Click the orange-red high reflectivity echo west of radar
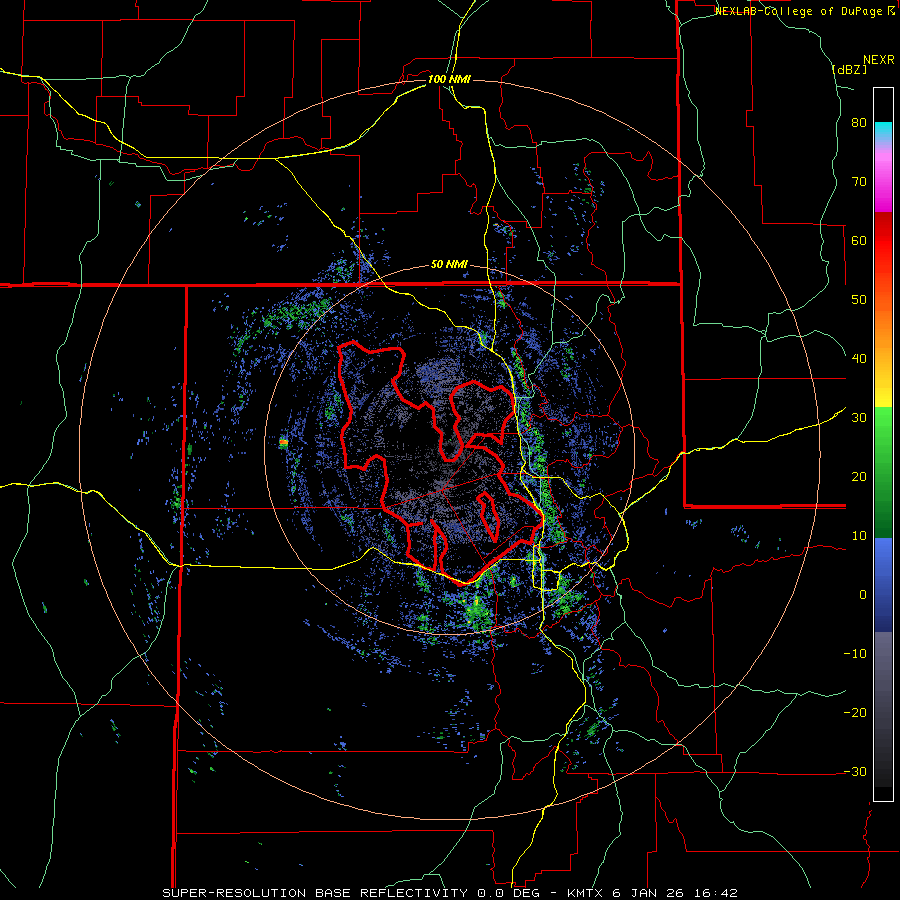900x900 pixels. [283, 442]
